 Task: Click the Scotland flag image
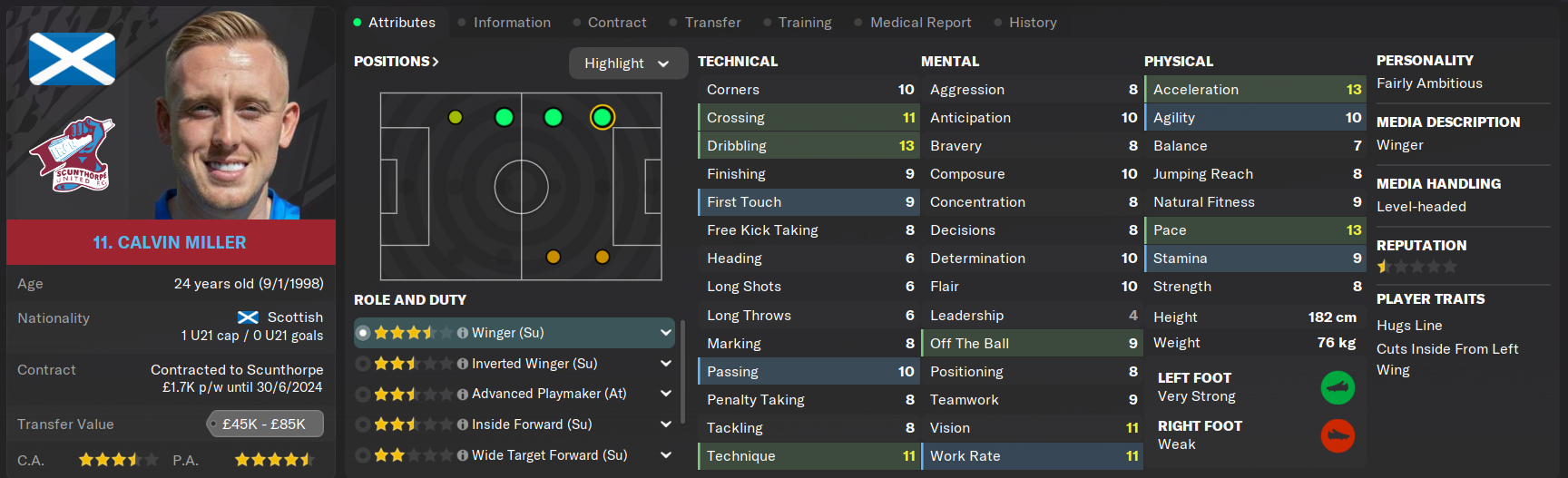(x=72, y=59)
